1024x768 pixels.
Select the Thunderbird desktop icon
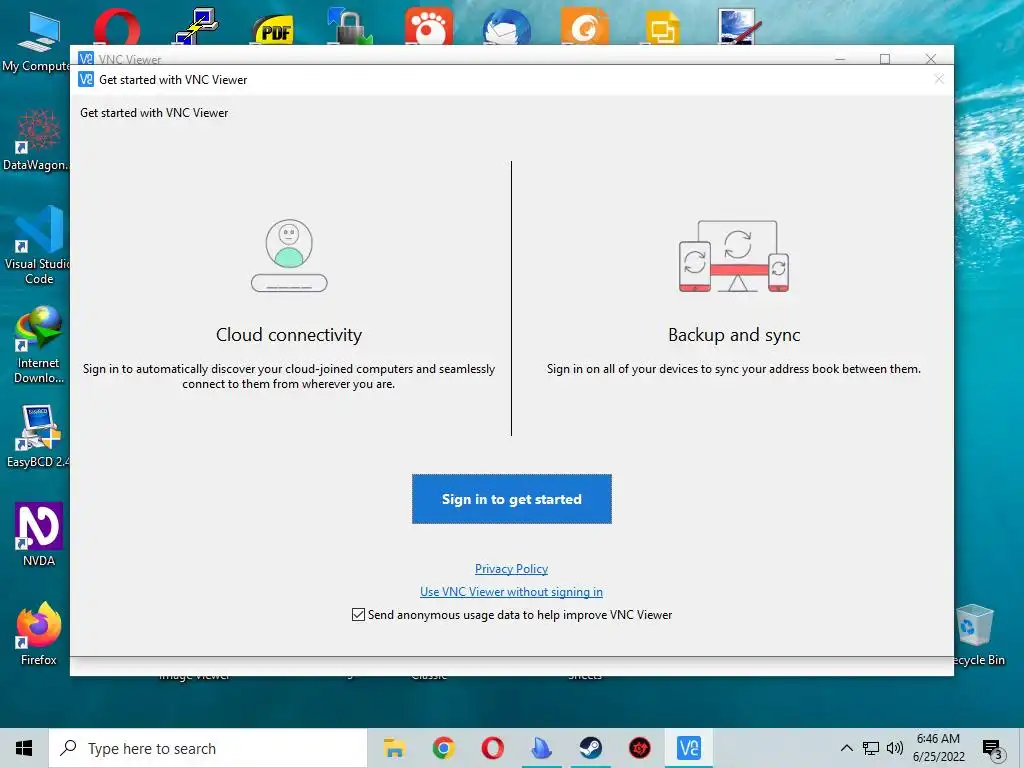click(x=506, y=27)
